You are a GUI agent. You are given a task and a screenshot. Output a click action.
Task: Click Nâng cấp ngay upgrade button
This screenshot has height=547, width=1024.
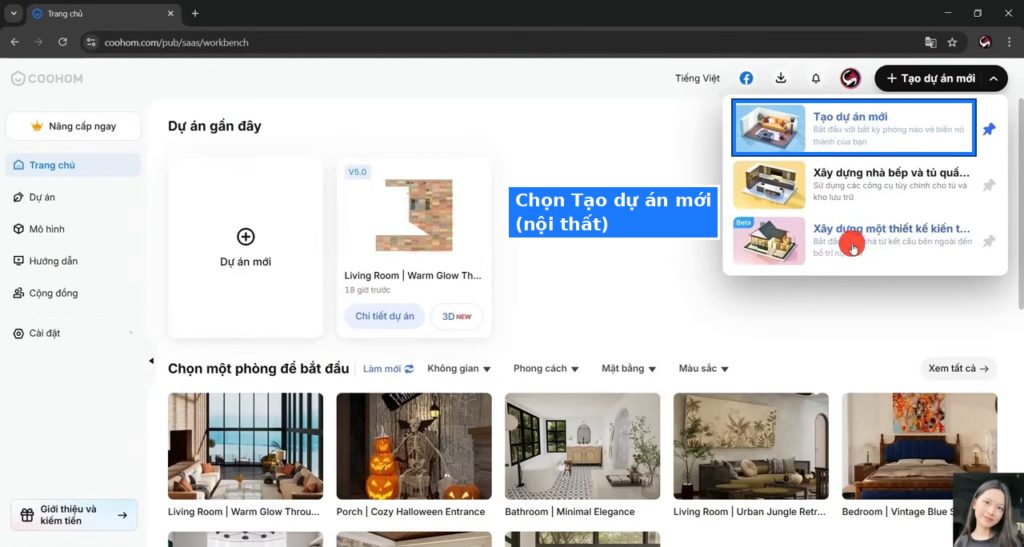pos(73,126)
